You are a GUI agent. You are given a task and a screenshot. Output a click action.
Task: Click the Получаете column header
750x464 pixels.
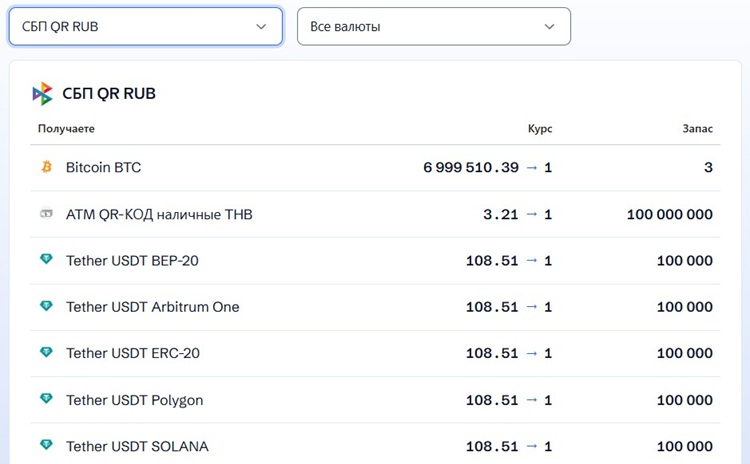(x=66, y=129)
